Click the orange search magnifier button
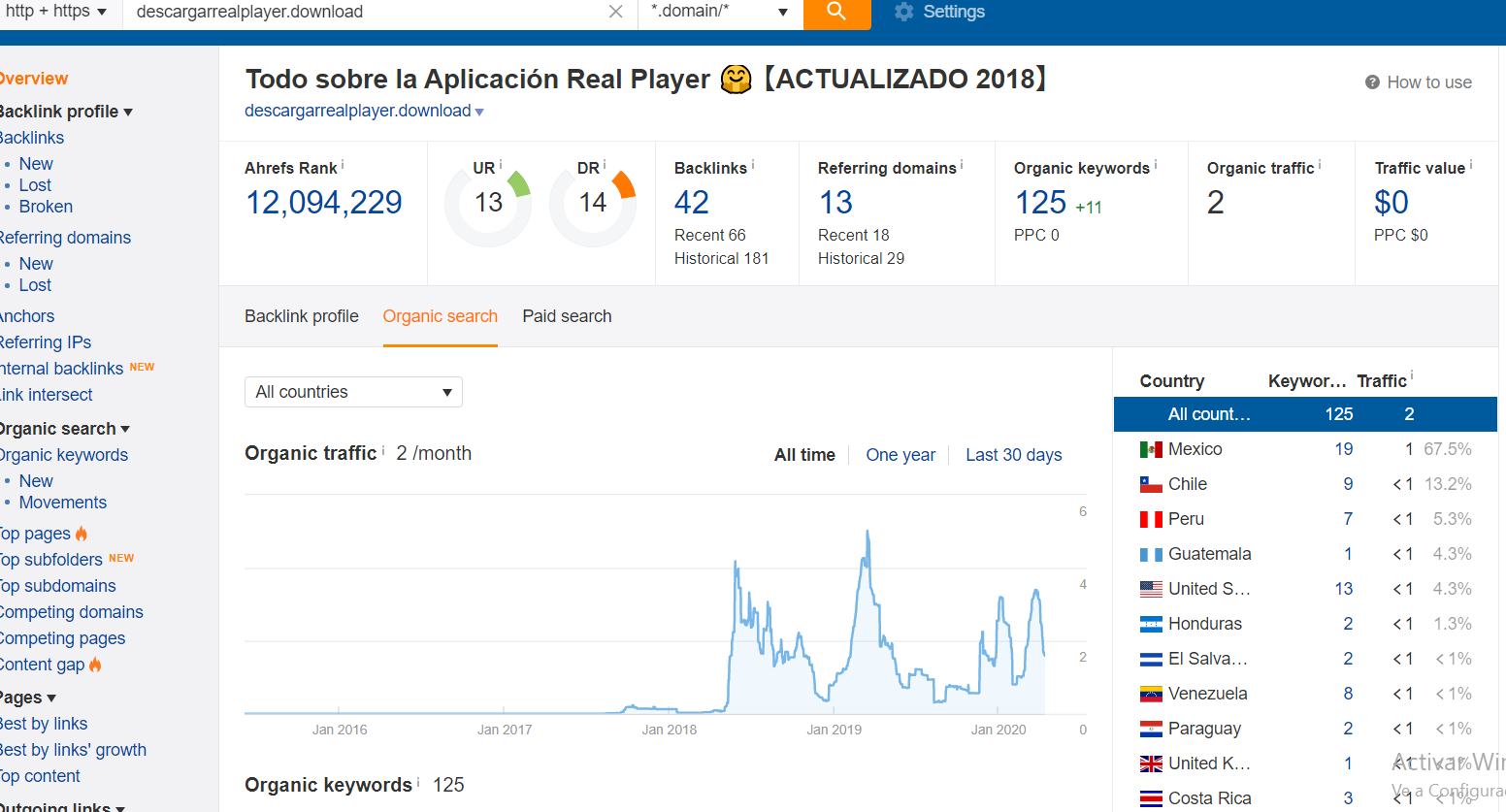This screenshot has width=1506, height=812. click(836, 13)
